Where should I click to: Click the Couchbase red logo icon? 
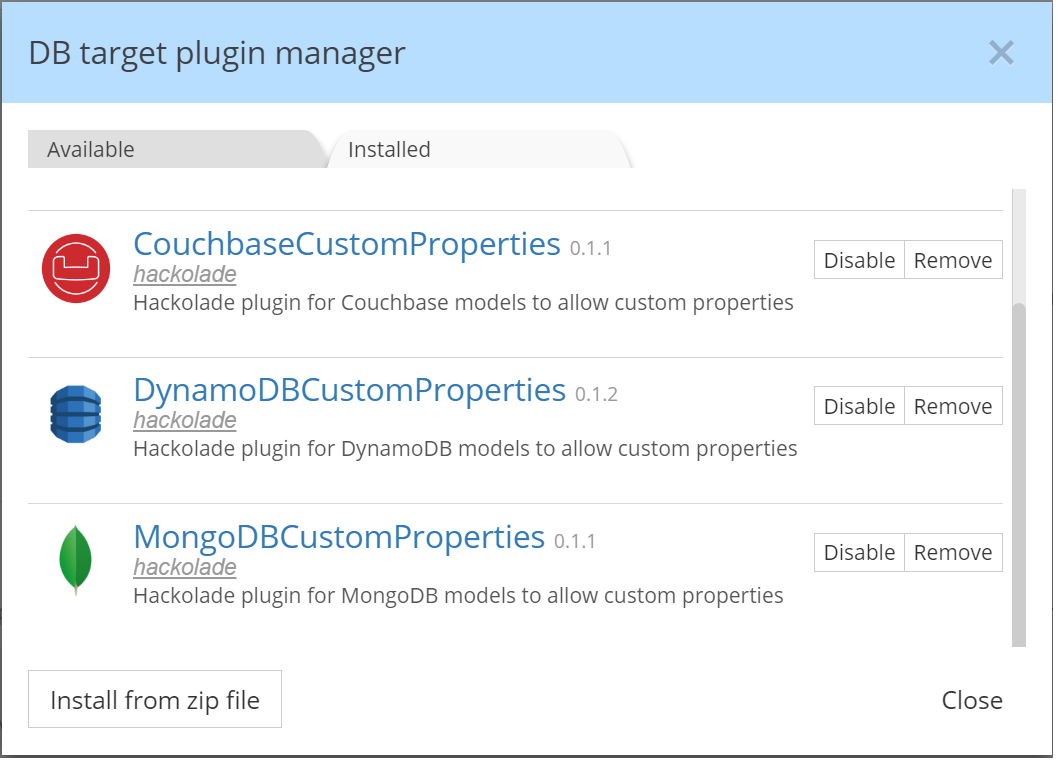[x=76, y=269]
